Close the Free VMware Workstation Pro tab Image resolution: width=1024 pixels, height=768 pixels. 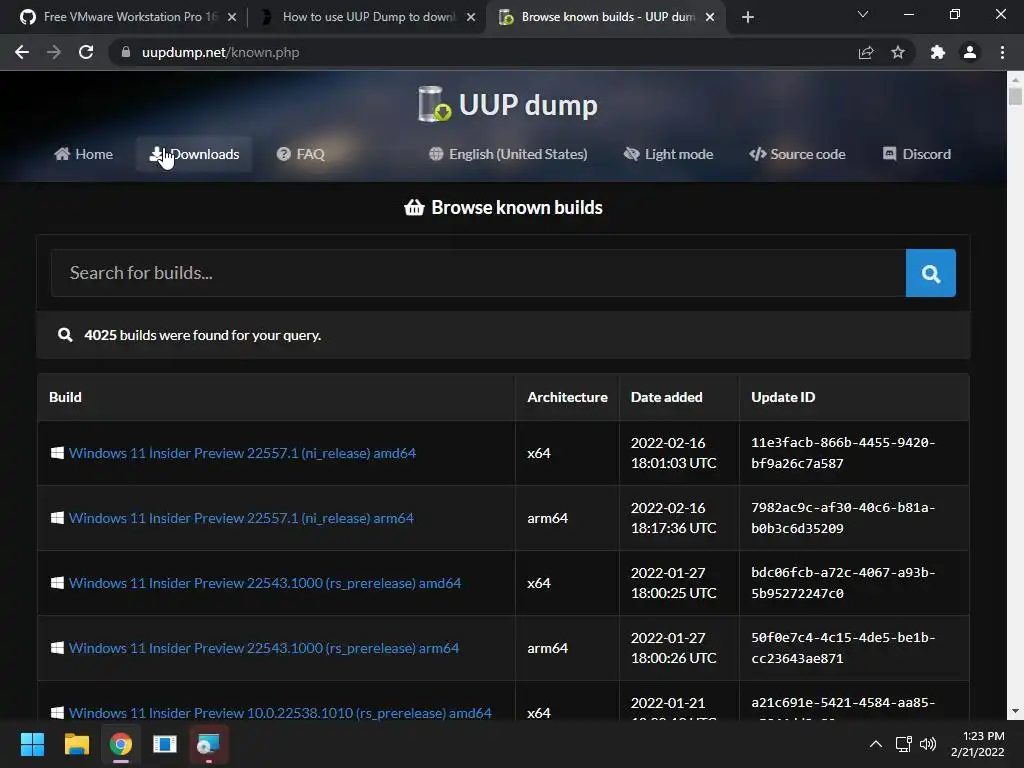click(x=232, y=17)
